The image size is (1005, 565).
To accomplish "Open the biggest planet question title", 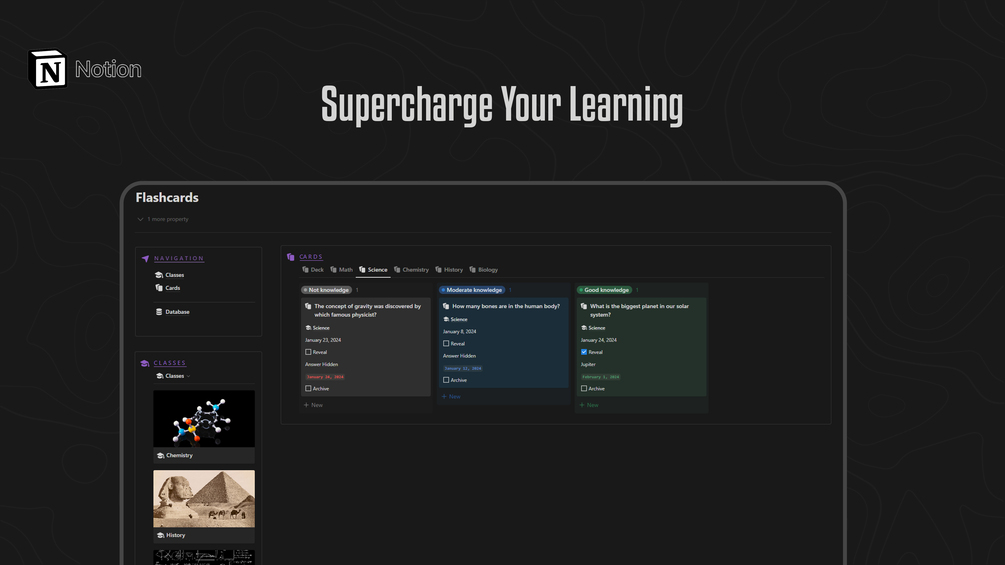I will (639, 311).
